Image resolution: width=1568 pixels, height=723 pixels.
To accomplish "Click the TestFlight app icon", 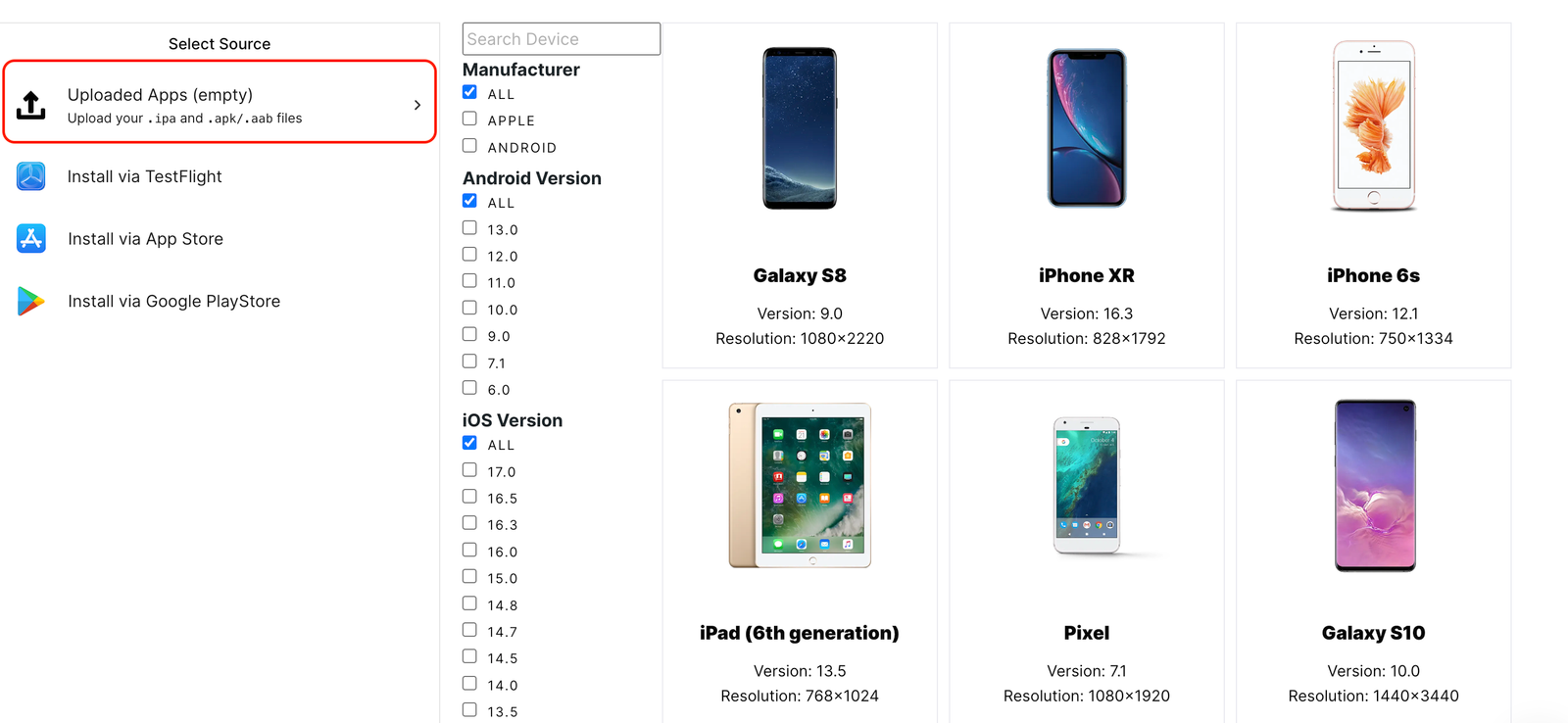I will [30, 176].
